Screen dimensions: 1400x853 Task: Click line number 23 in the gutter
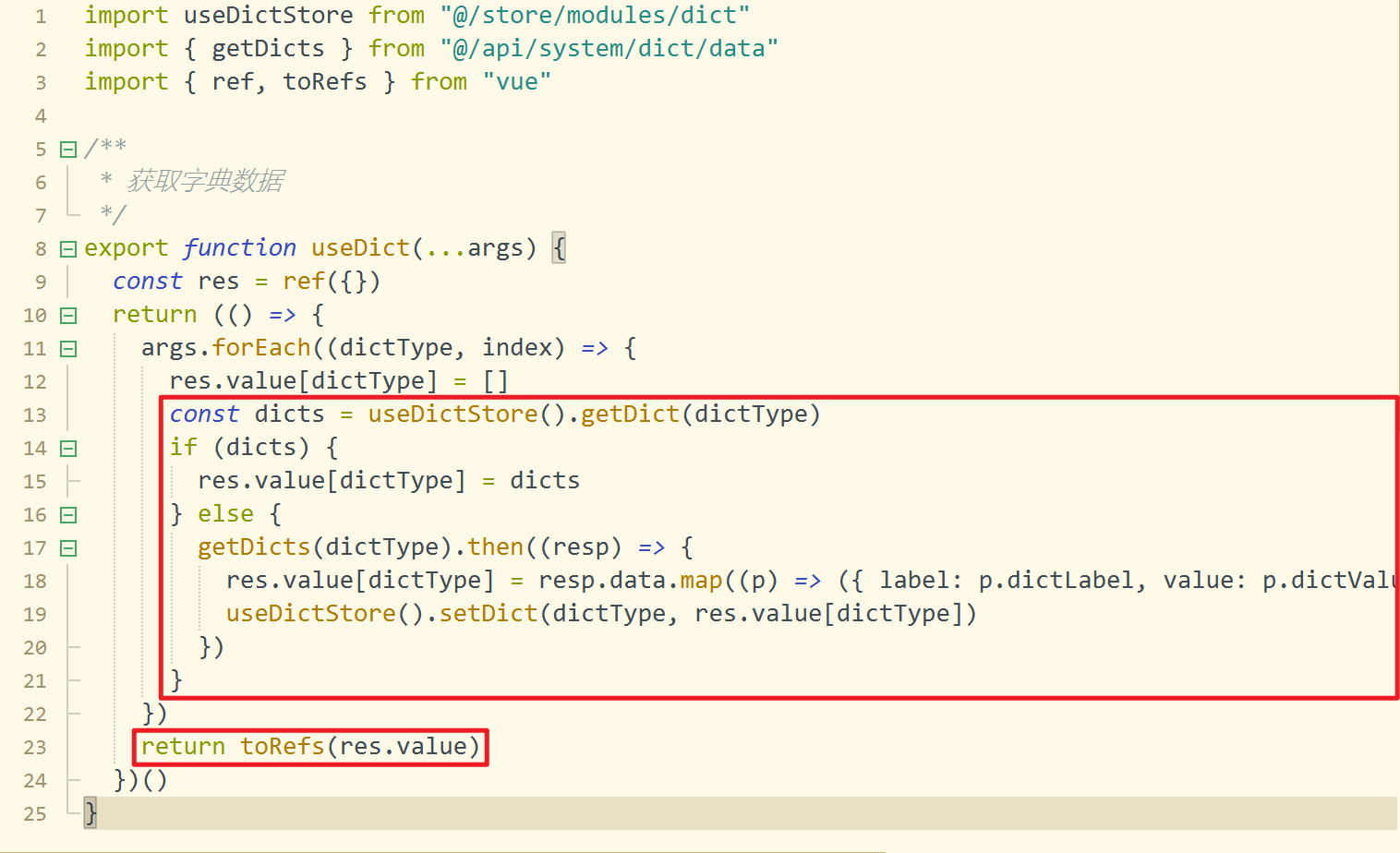point(35,748)
